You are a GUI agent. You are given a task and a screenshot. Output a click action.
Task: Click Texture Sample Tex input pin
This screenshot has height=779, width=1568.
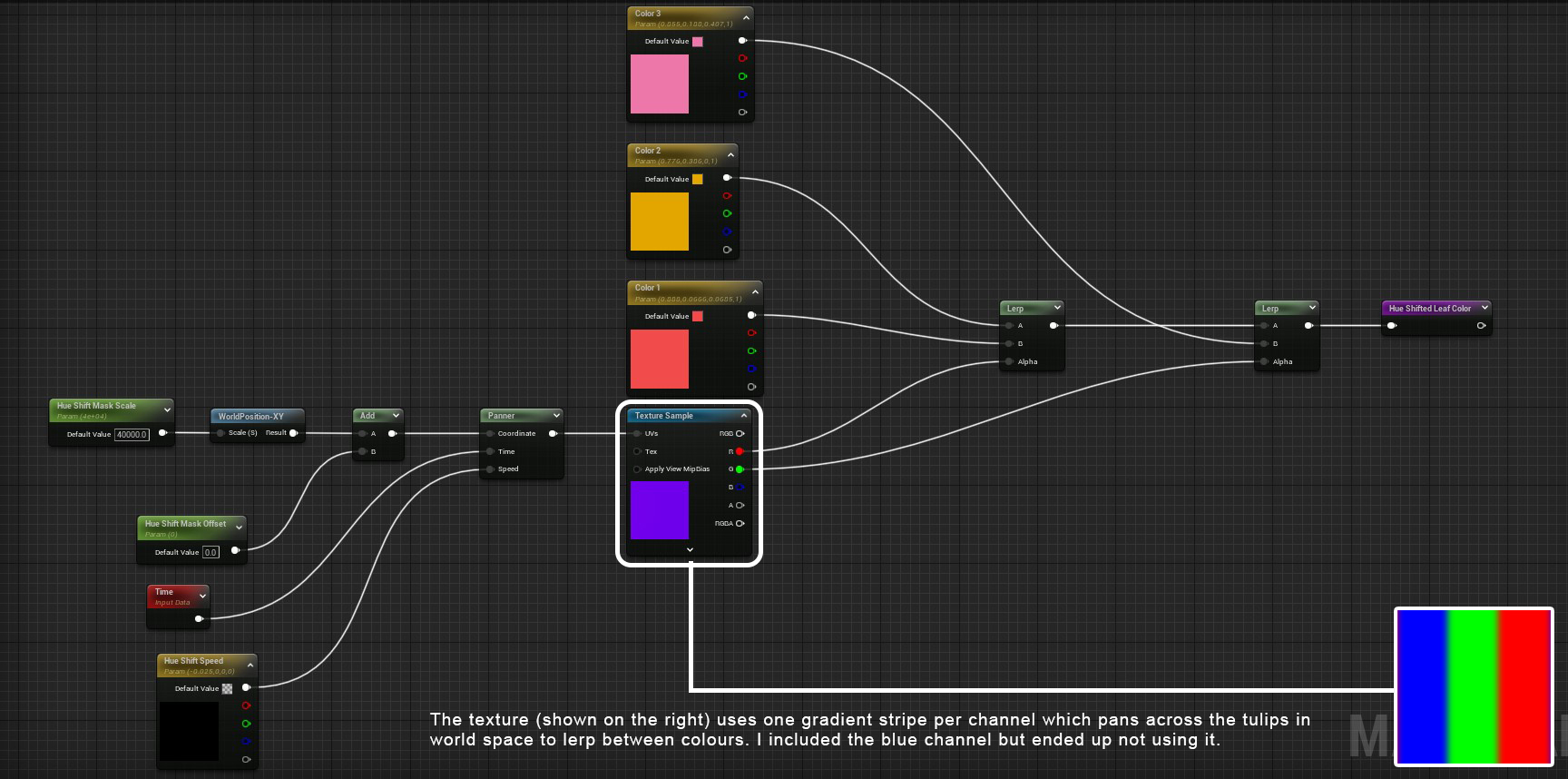click(637, 451)
